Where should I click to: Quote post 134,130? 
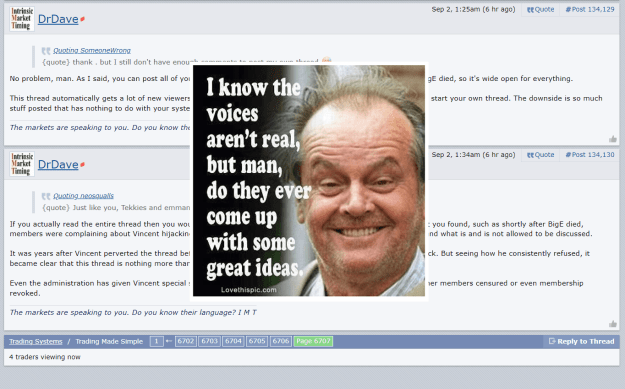(x=540, y=155)
